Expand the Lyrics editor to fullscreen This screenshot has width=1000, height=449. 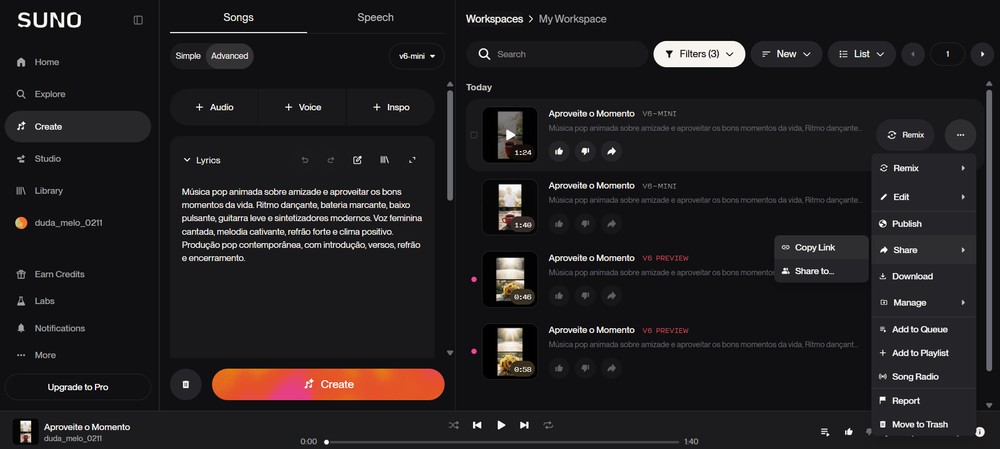(412, 160)
